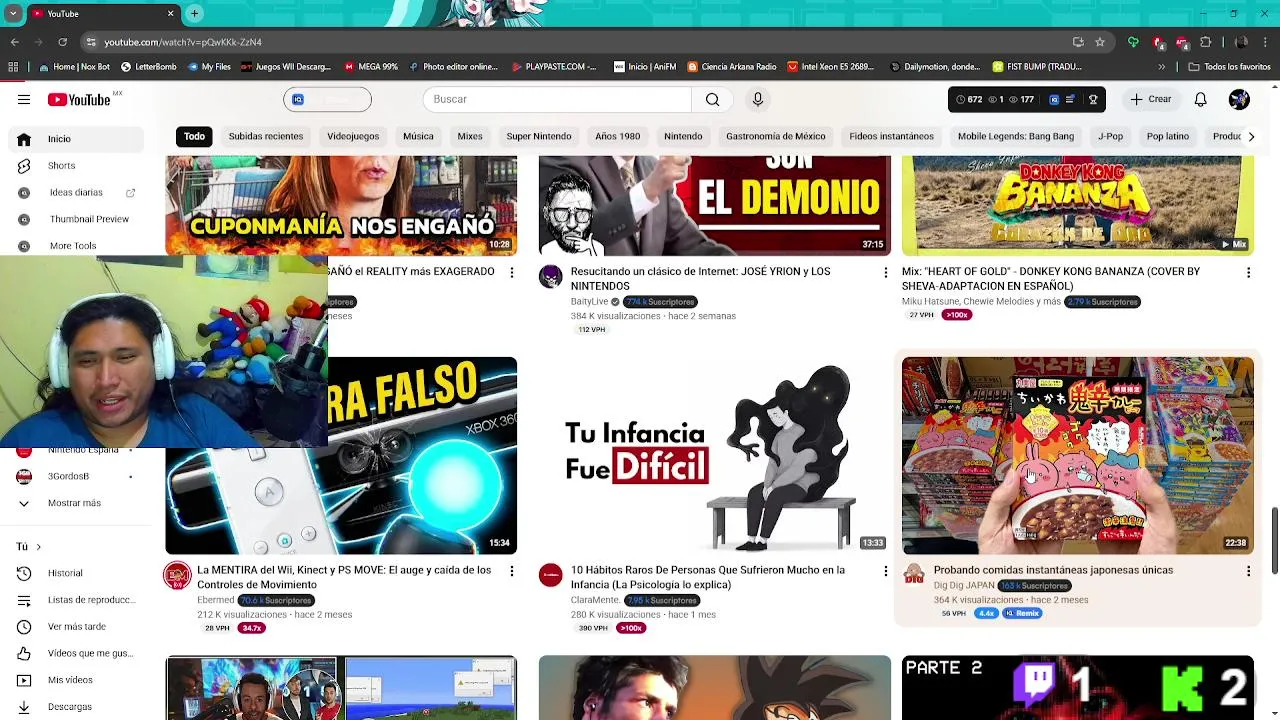Open the 3GordosB subscription channel
Image resolution: width=1280 pixels, height=720 pixels.
[69, 476]
